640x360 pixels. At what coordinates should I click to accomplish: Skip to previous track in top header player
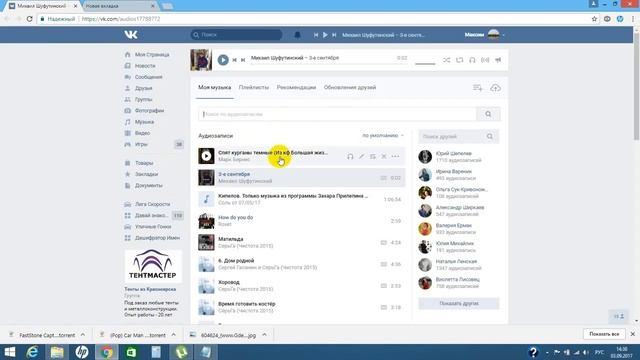tap(316, 35)
